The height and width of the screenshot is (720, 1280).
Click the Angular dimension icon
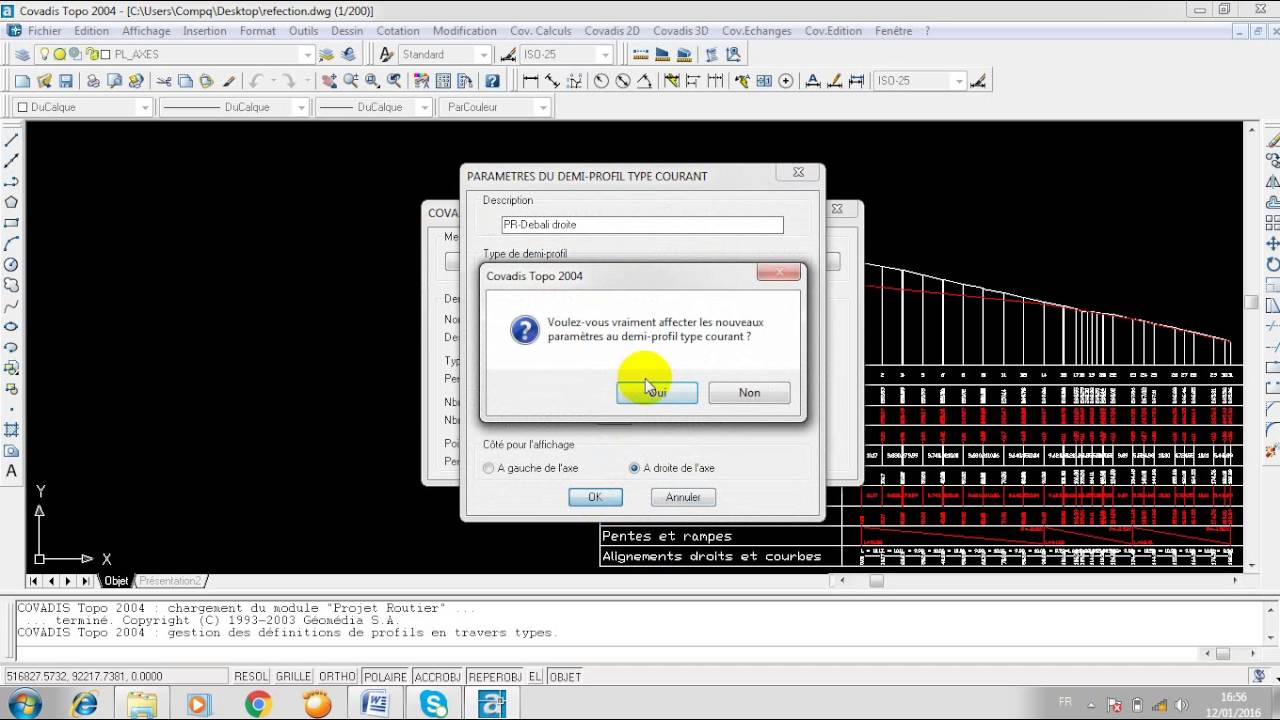tap(645, 81)
